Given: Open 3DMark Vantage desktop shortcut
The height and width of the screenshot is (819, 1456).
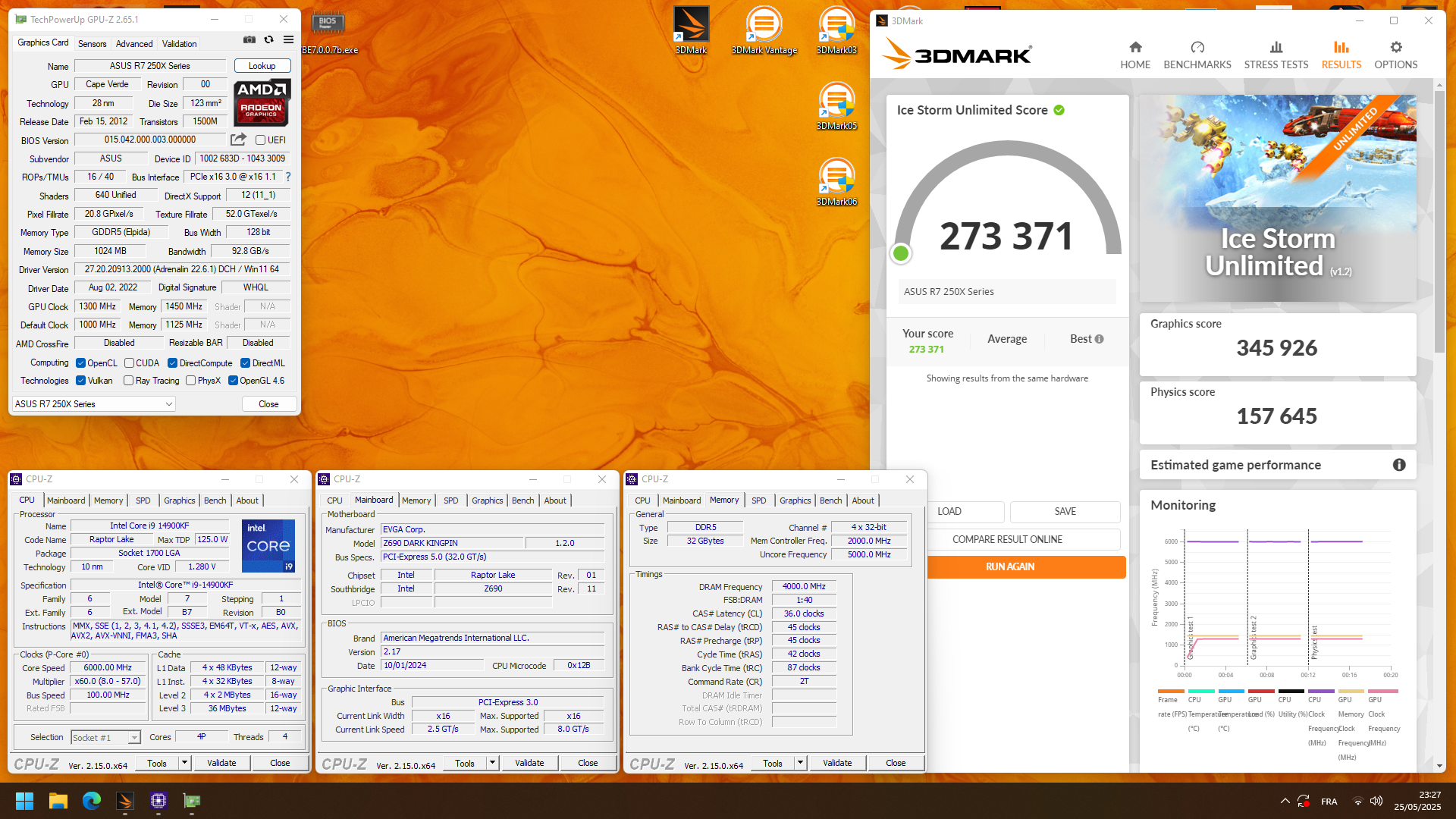Looking at the screenshot, I should click(764, 30).
